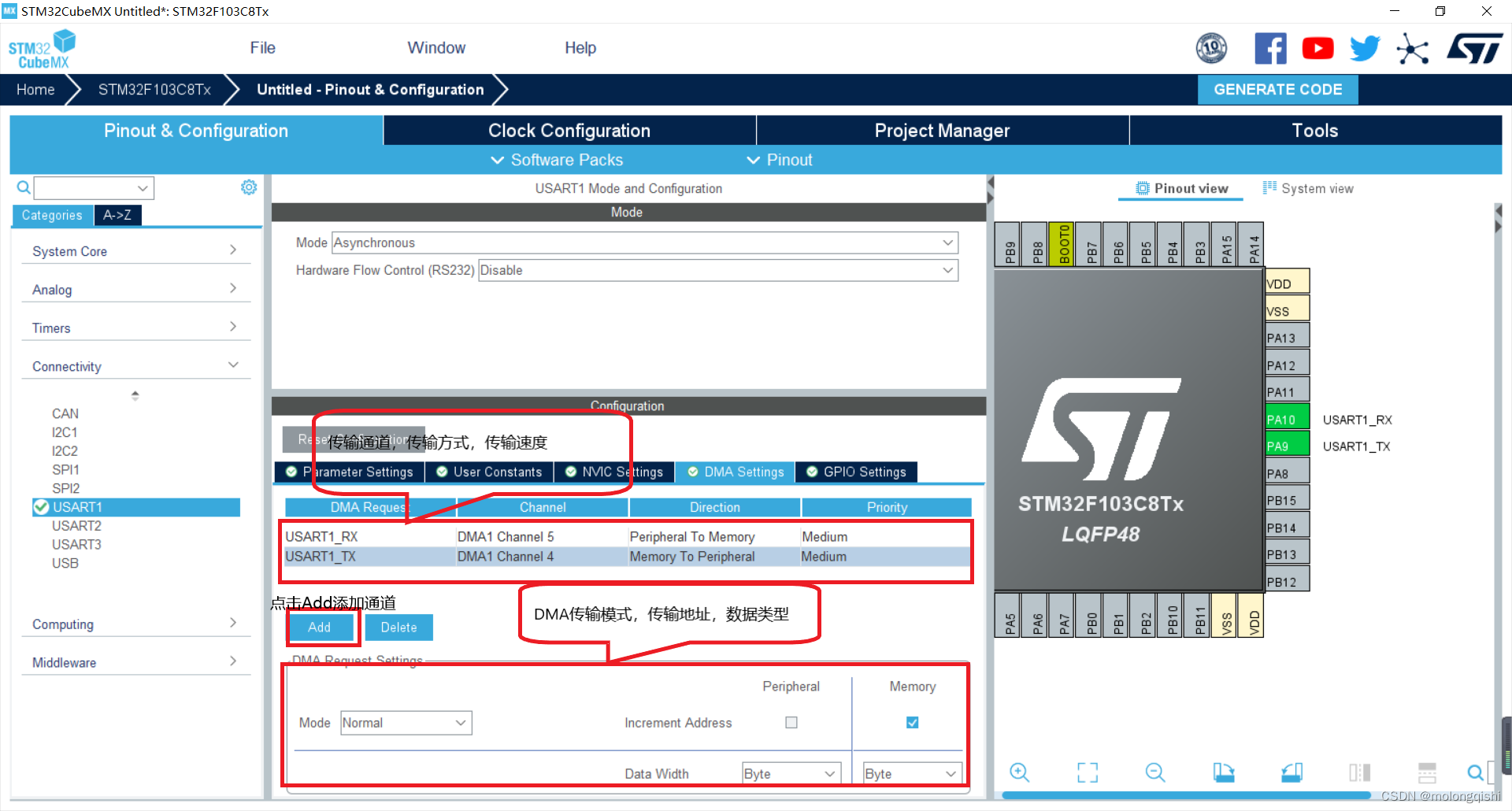Open the Peripheral Data Width dropdown

point(791,773)
